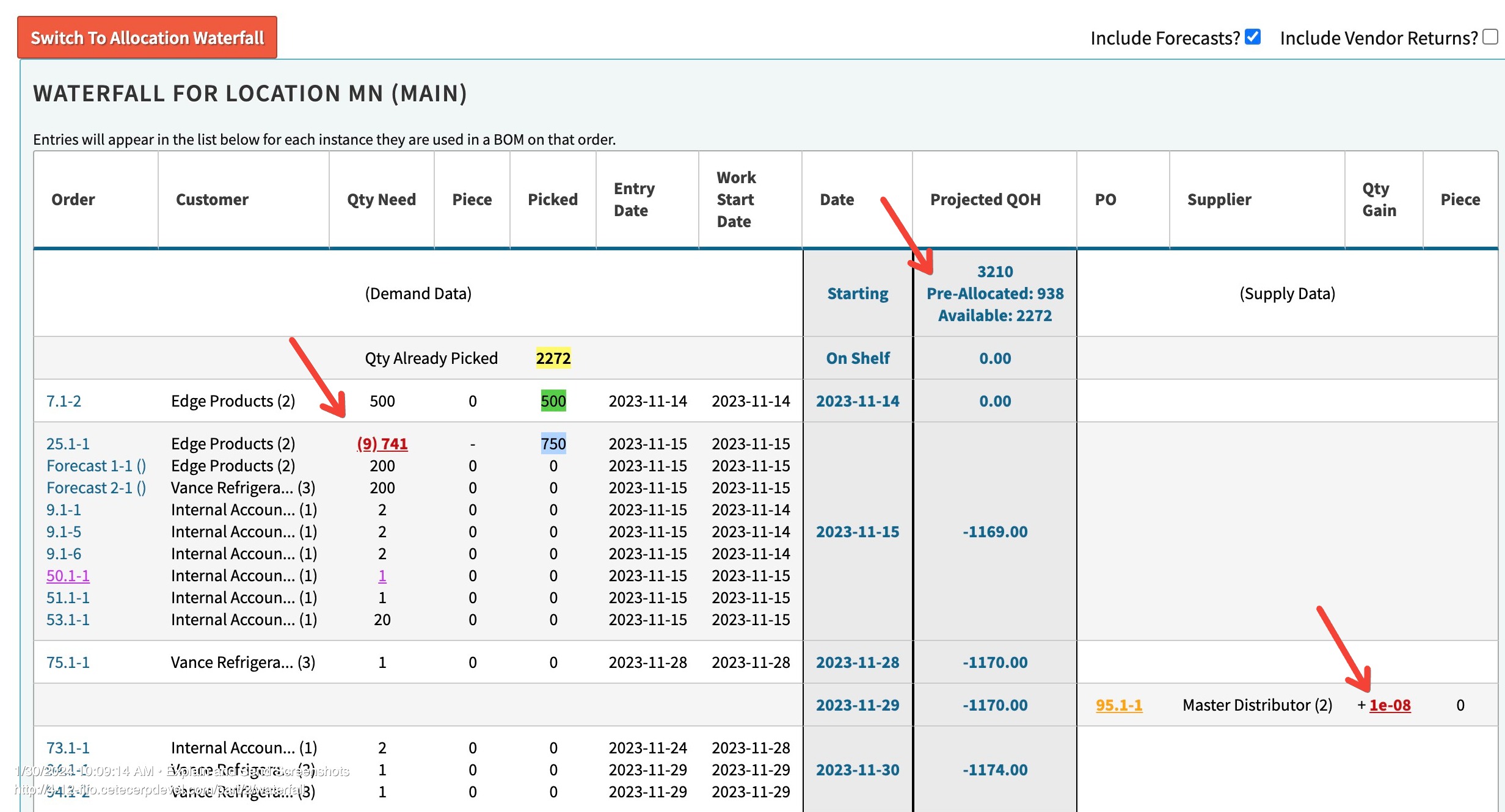The height and width of the screenshot is (812, 1505).
Task: Open visited order 50.1-1 link
Action: tap(68, 576)
